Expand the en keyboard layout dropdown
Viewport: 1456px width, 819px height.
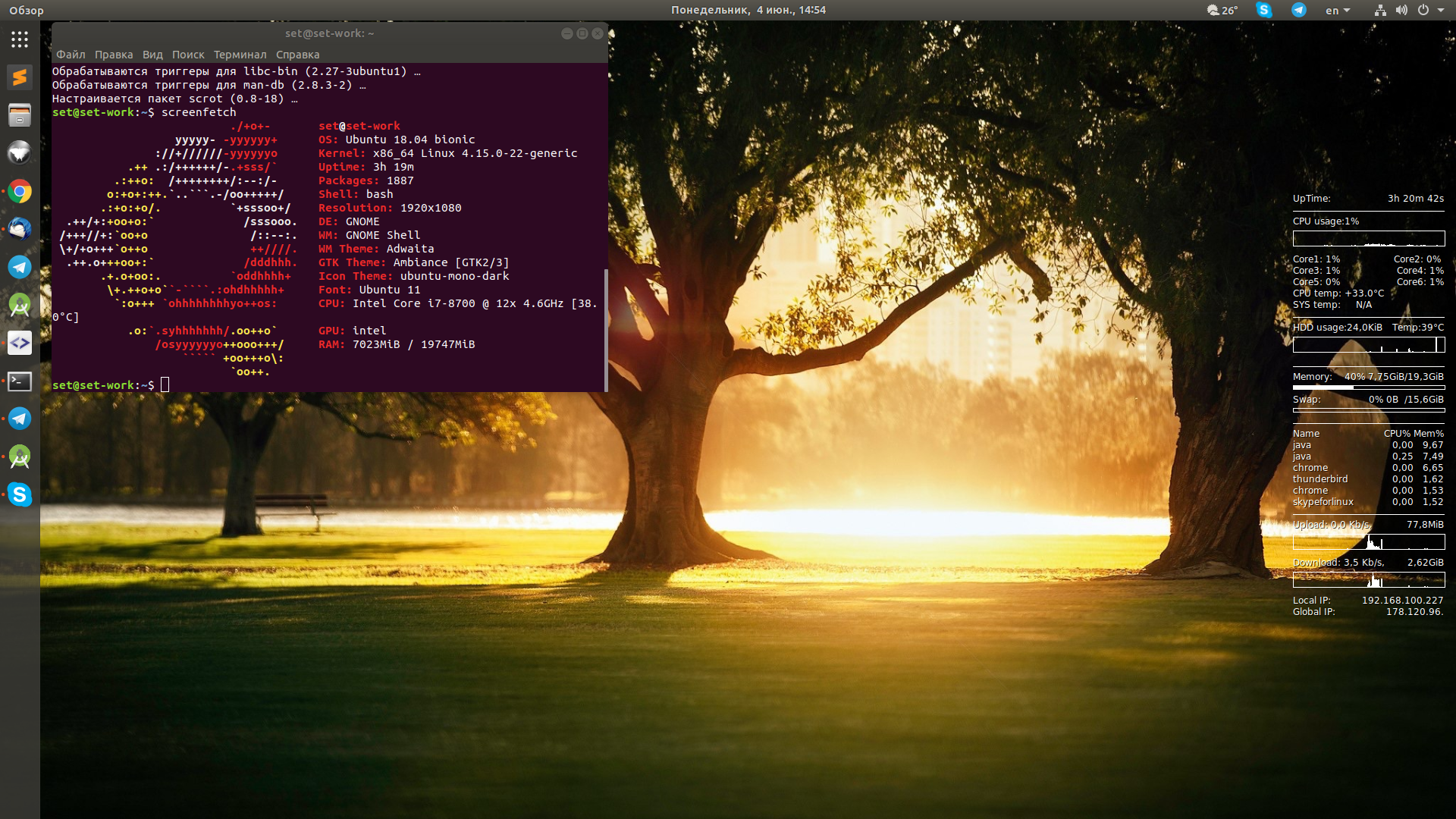tap(1338, 10)
